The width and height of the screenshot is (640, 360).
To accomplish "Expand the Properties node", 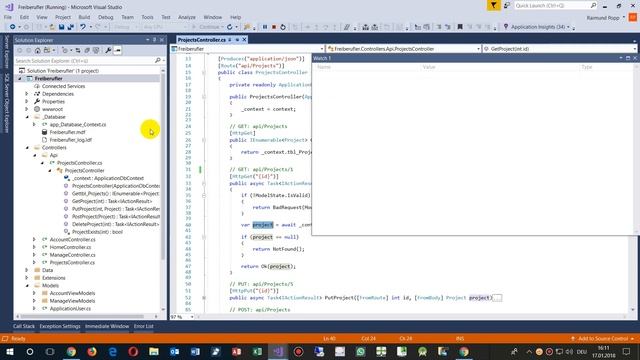I will [x=27, y=102].
